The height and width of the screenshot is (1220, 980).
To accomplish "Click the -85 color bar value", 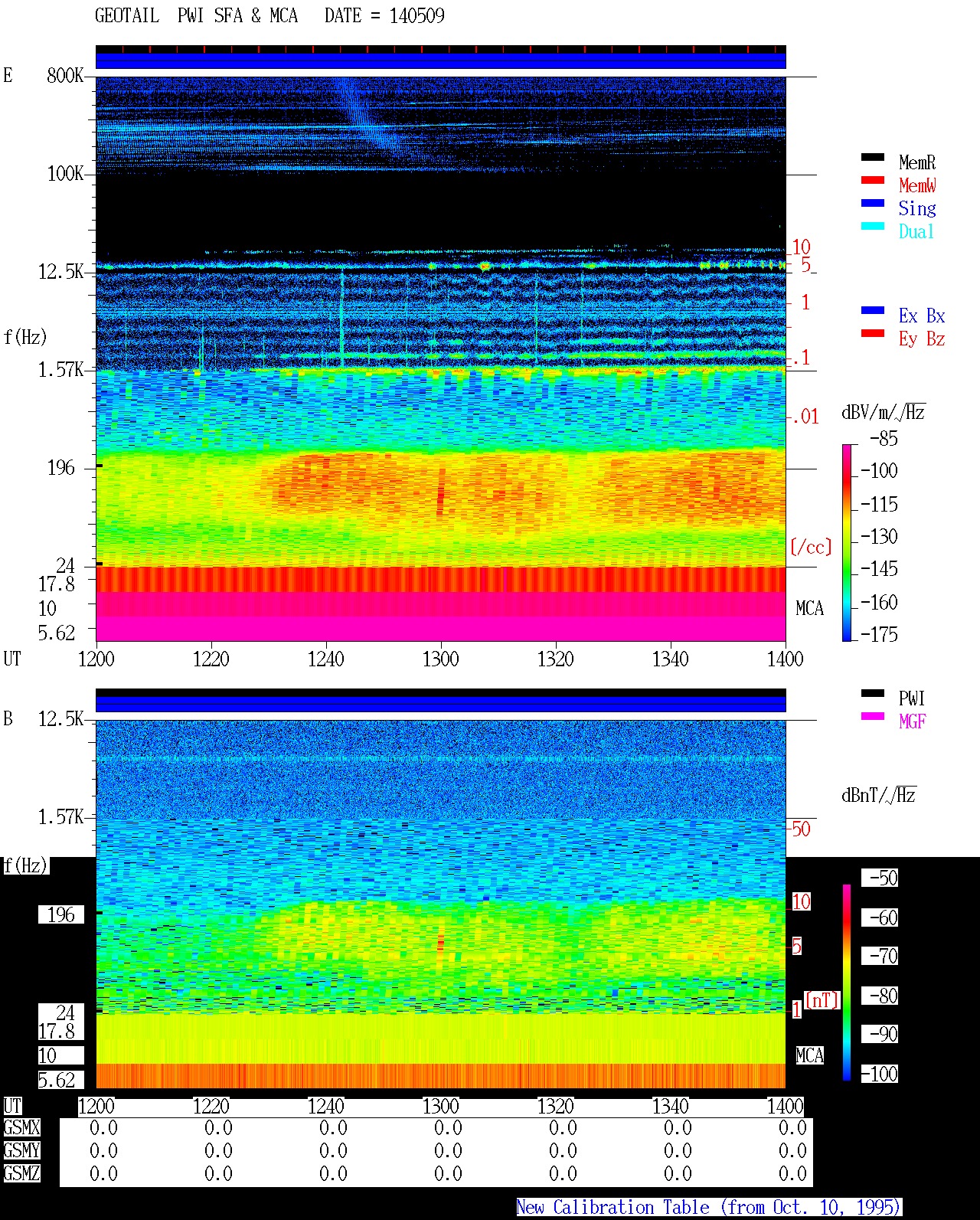I will click(883, 439).
